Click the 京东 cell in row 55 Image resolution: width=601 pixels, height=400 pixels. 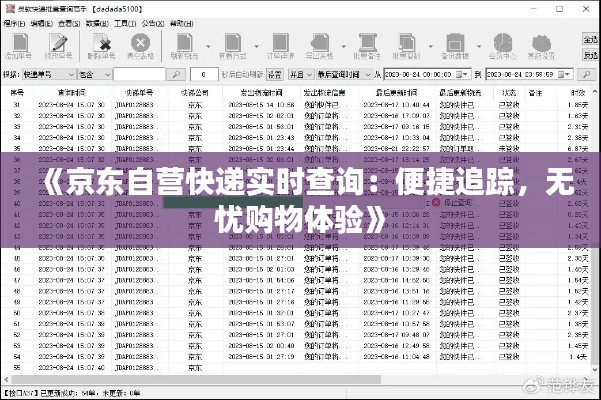195,368
